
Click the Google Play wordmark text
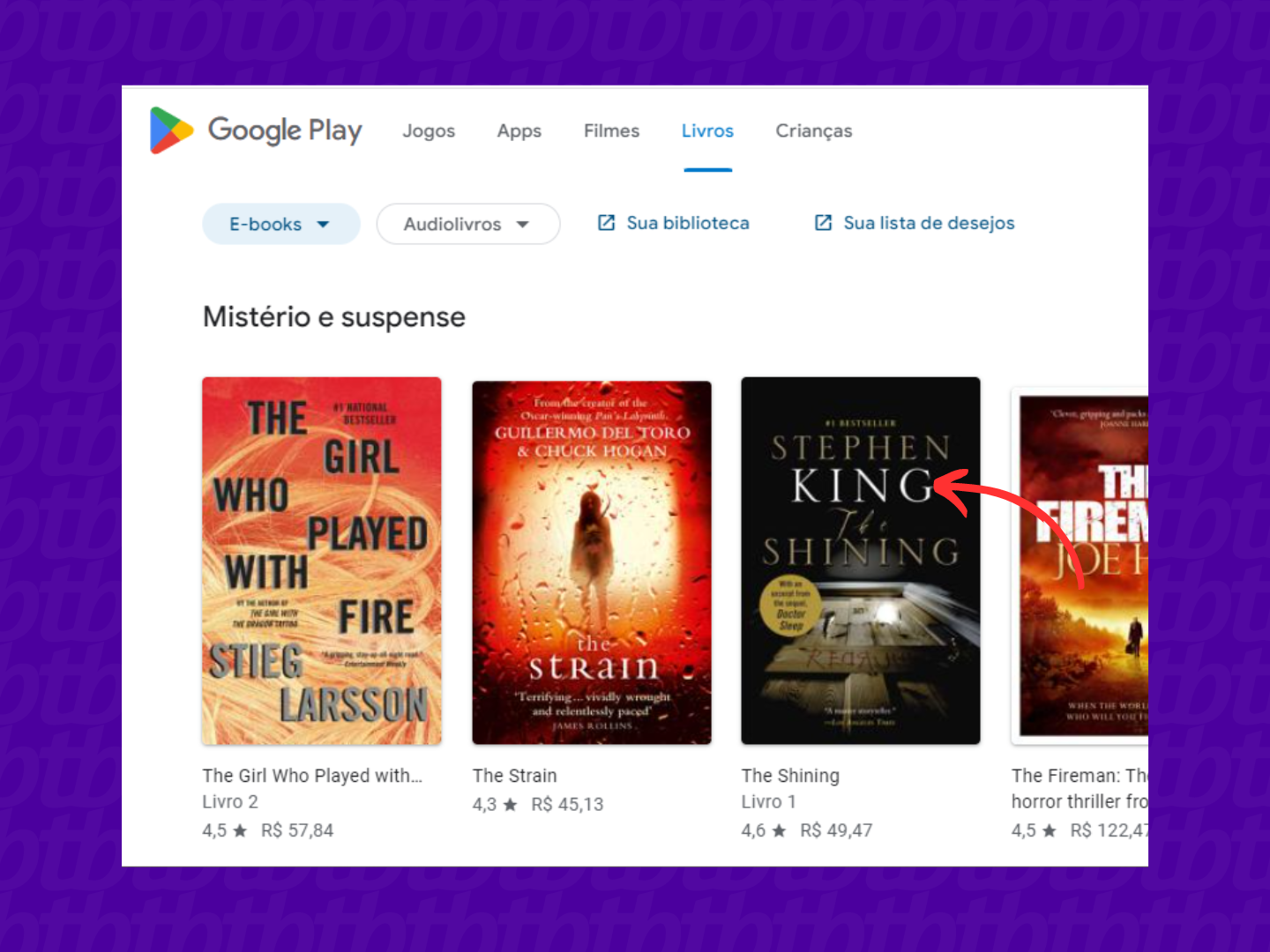(x=285, y=130)
